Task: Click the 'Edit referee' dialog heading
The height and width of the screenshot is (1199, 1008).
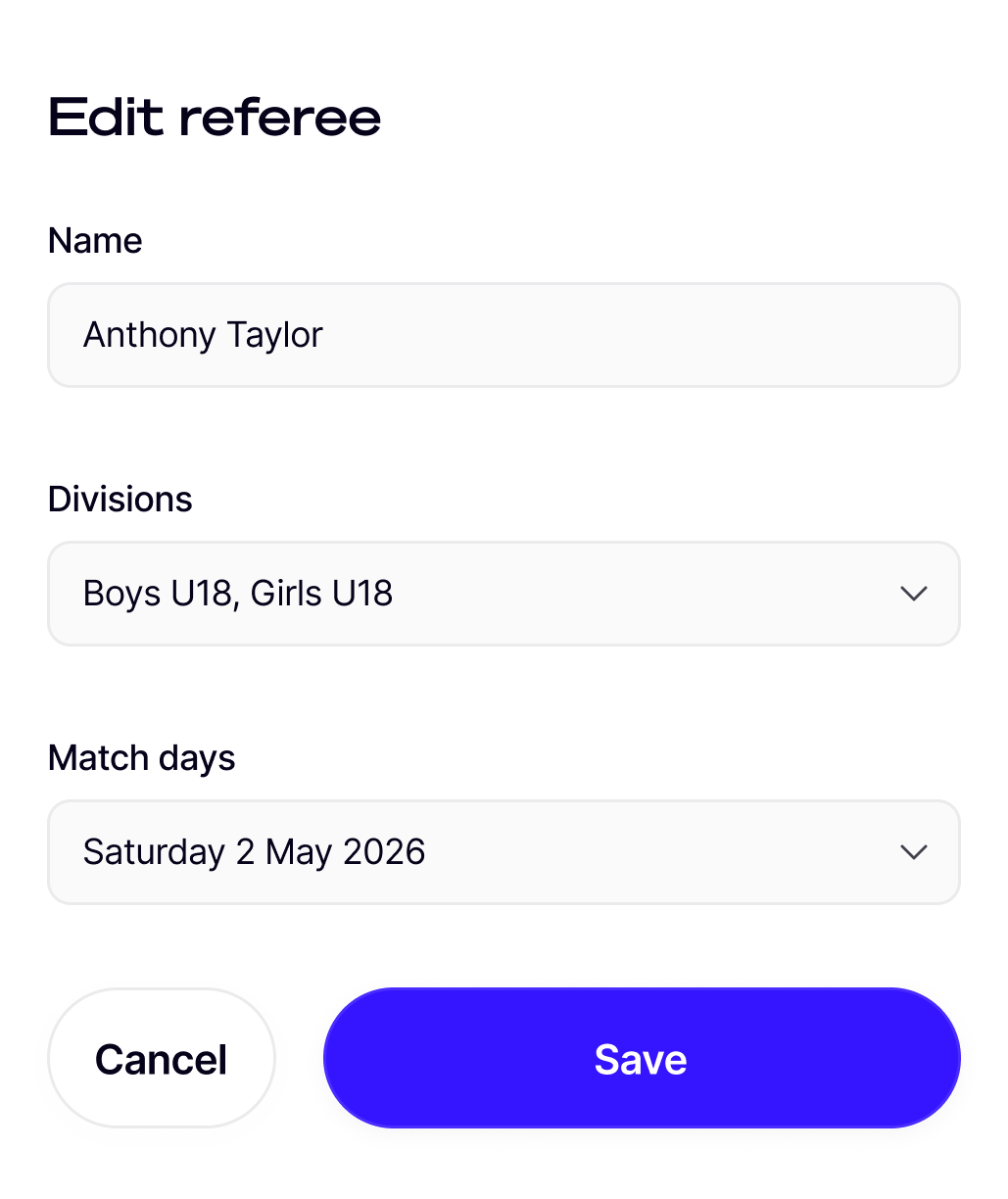Action: [215, 118]
